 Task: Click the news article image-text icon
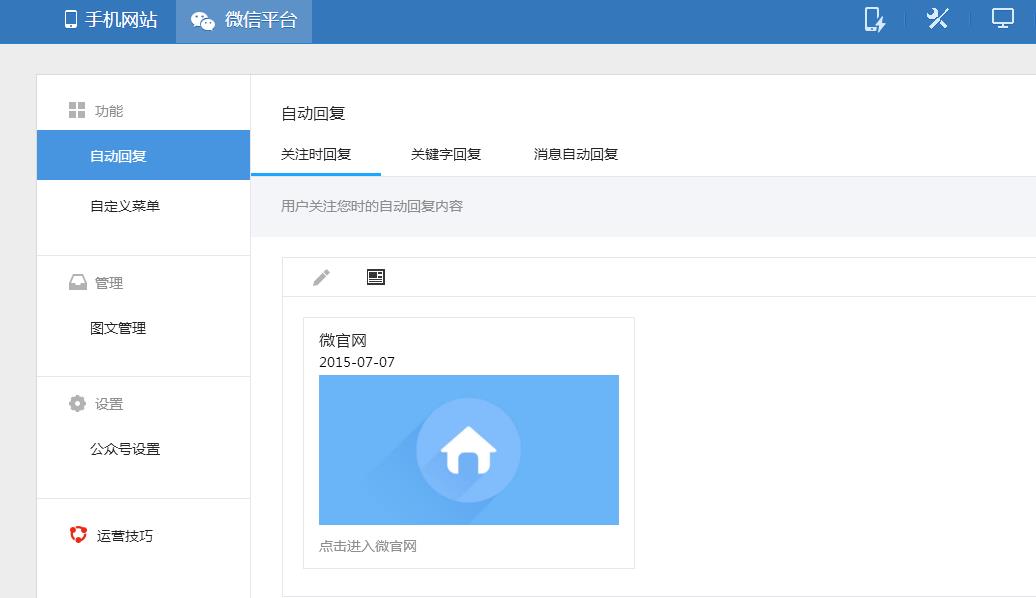point(375,277)
